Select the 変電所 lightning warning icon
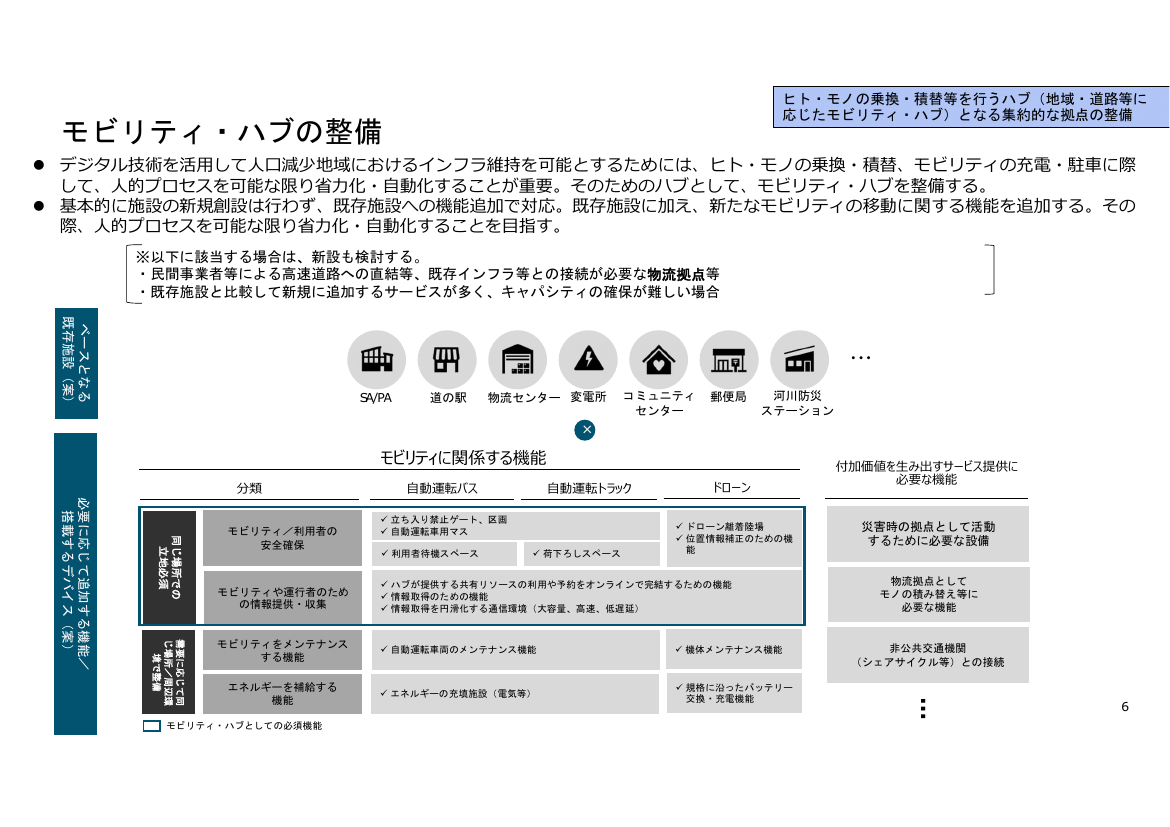1170x827 pixels. click(x=588, y=360)
